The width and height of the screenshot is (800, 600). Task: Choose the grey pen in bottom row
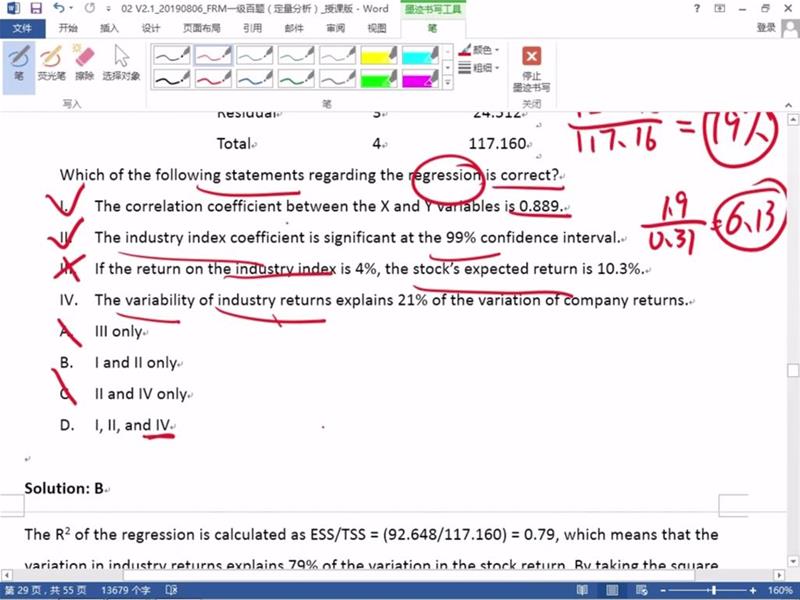(x=337, y=79)
